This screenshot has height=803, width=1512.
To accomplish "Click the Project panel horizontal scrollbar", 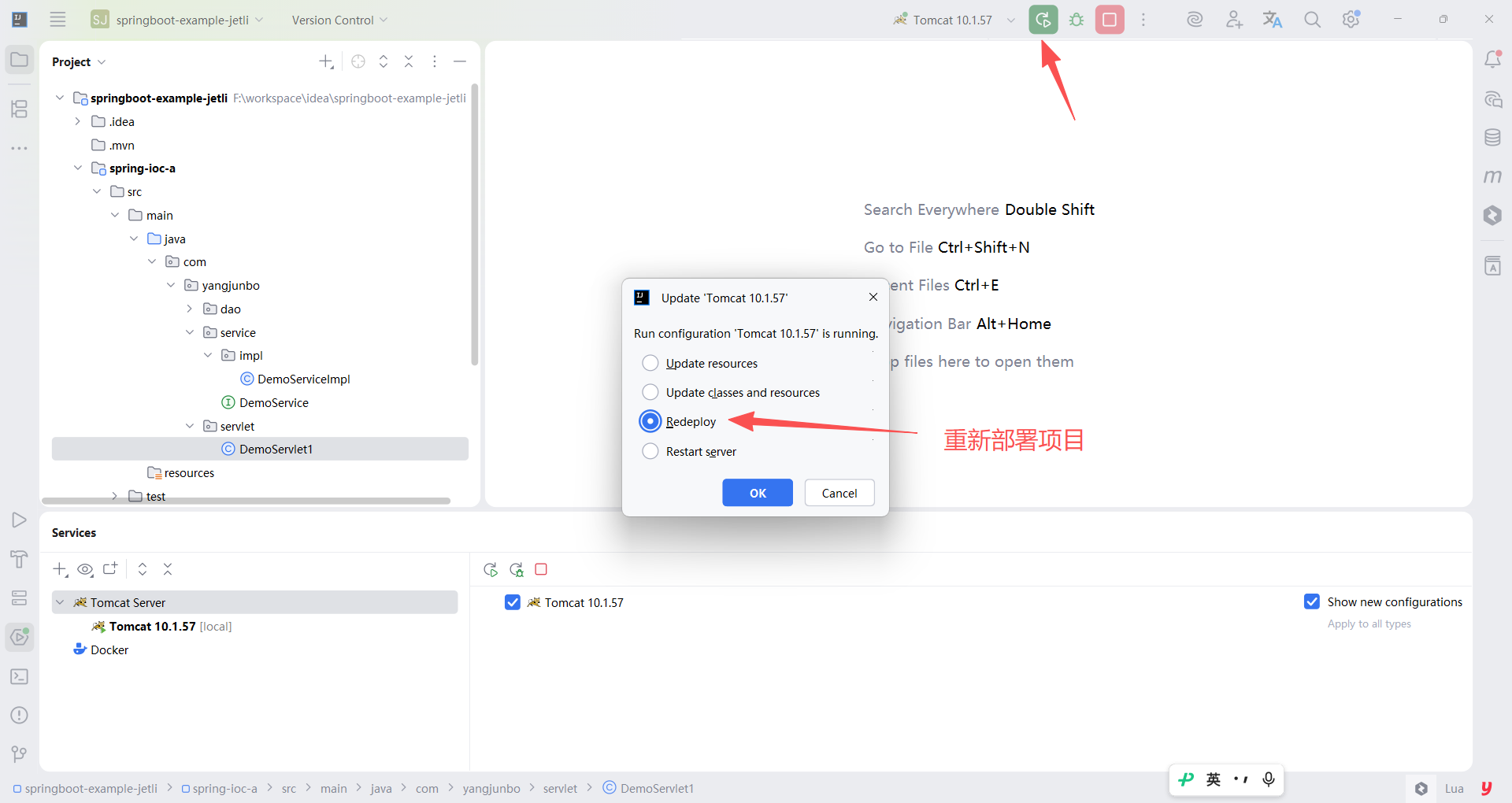I will click(x=246, y=501).
